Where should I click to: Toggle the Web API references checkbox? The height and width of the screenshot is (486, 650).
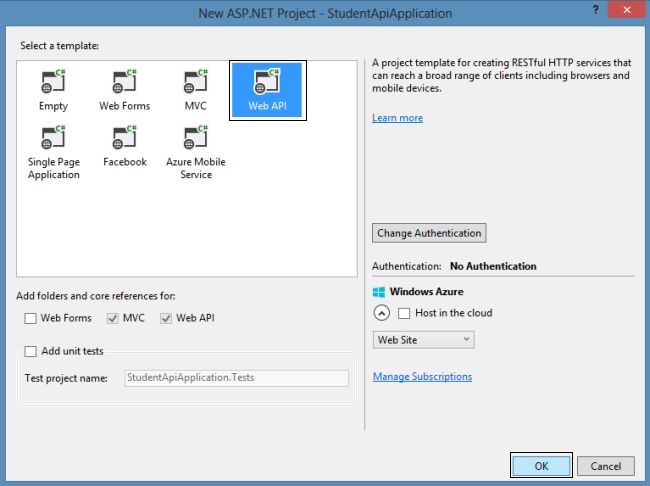[x=166, y=318]
